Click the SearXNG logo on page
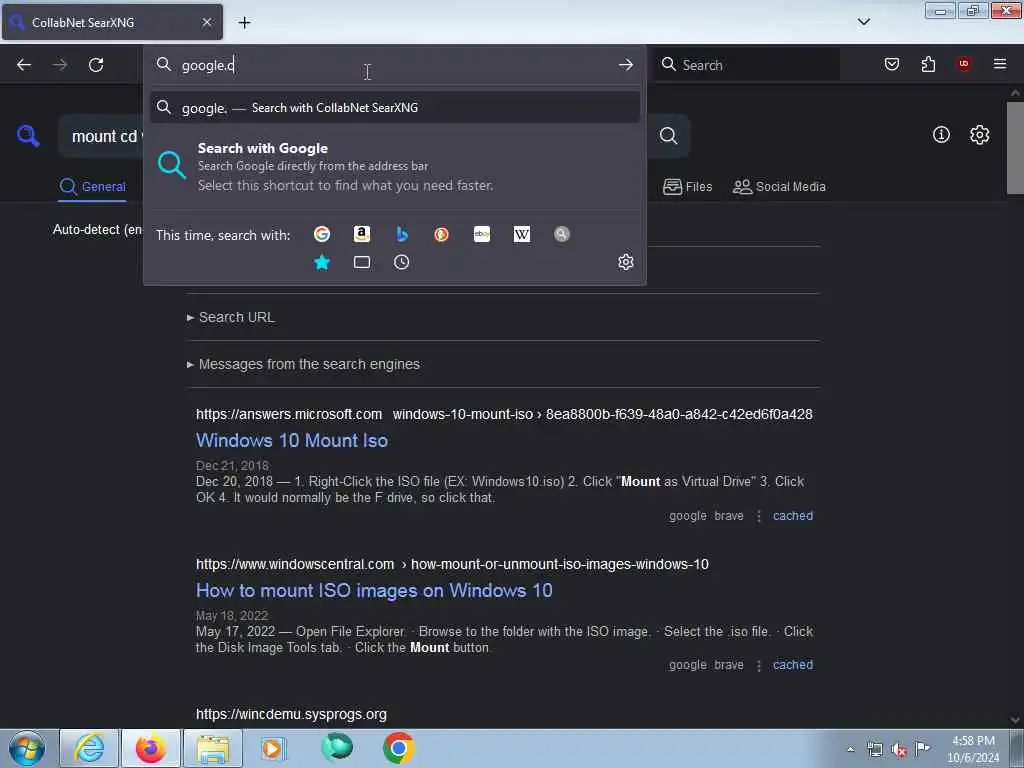The image size is (1024, 768). (28, 136)
